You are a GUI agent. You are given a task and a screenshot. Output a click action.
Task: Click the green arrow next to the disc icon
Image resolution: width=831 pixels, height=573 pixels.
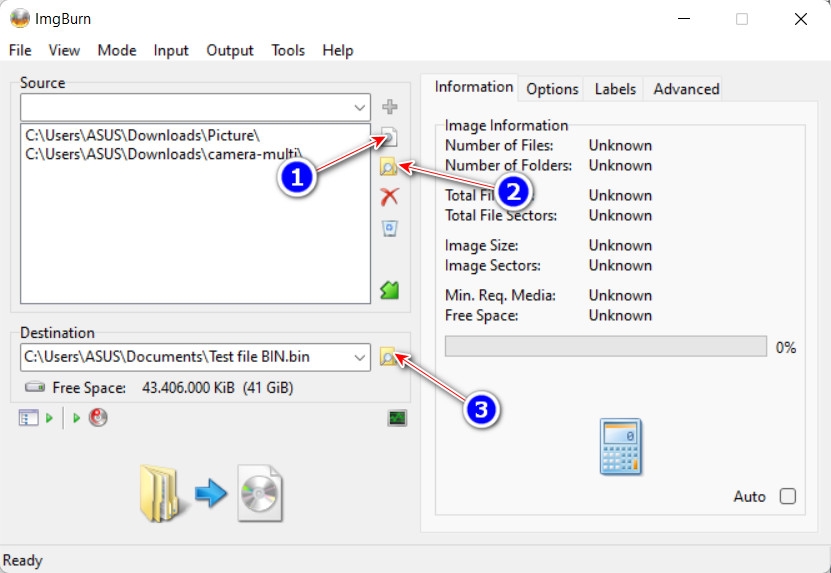pyautogui.click(x=76, y=418)
